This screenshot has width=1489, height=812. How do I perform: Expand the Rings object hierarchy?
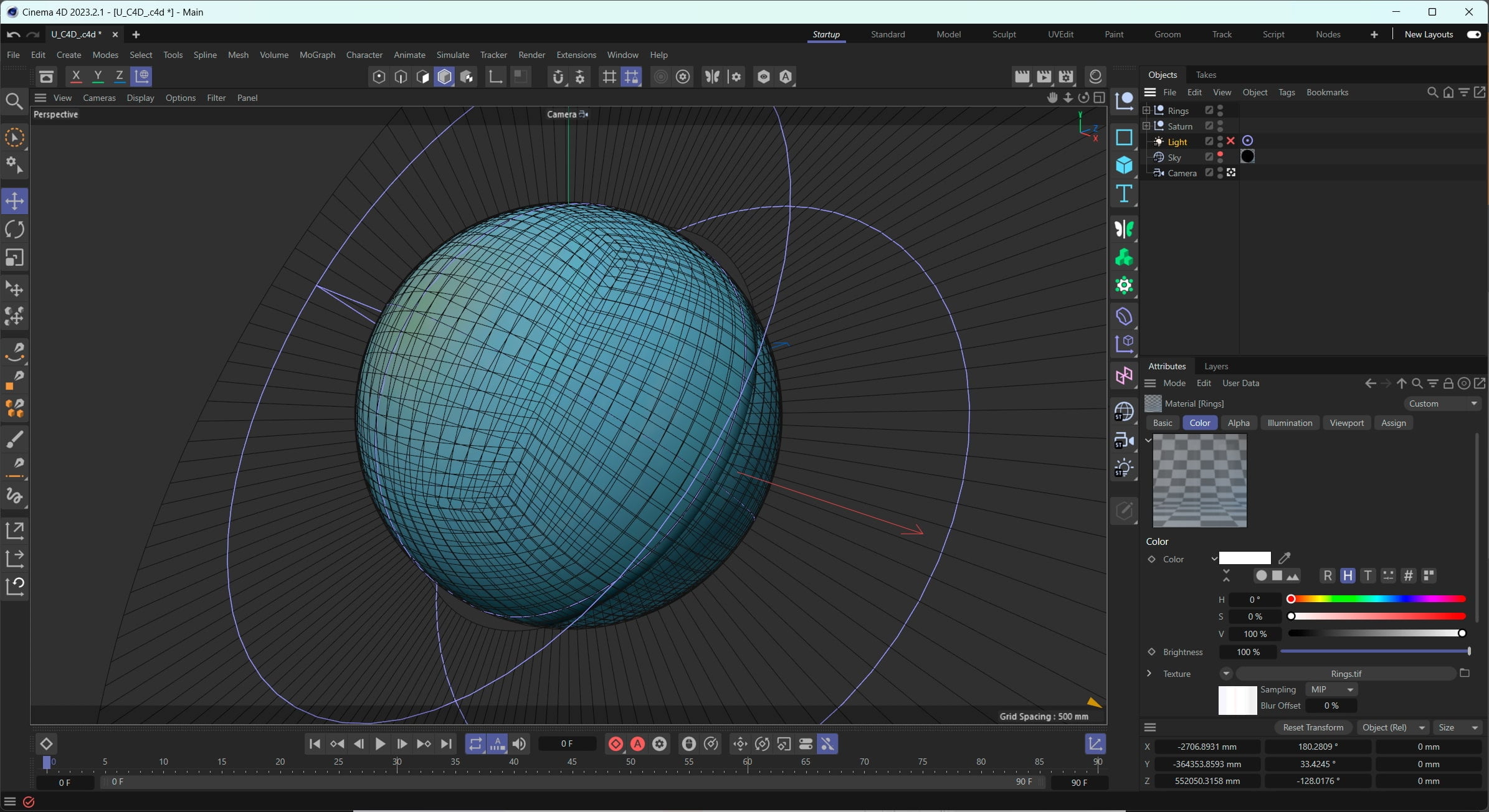(x=1146, y=110)
